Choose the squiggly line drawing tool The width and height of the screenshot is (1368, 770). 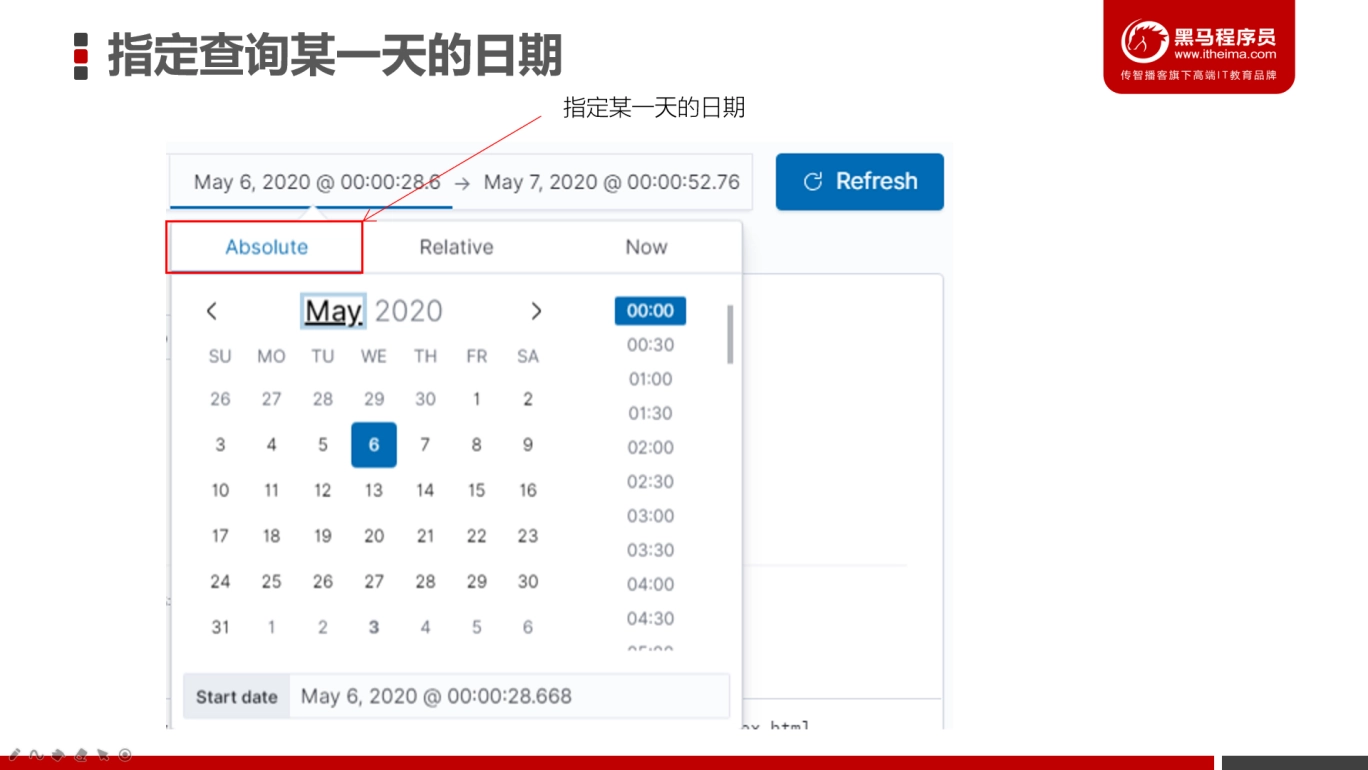36,755
